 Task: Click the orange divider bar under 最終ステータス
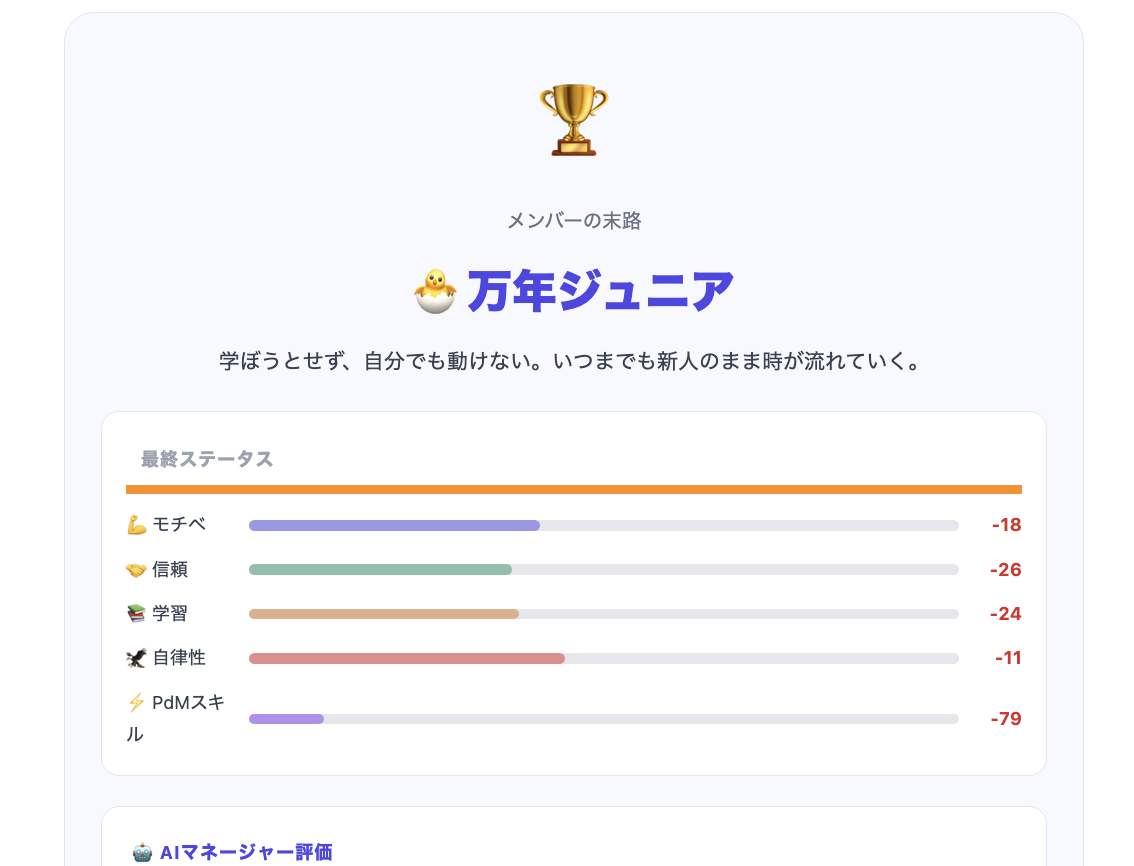coord(573,489)
